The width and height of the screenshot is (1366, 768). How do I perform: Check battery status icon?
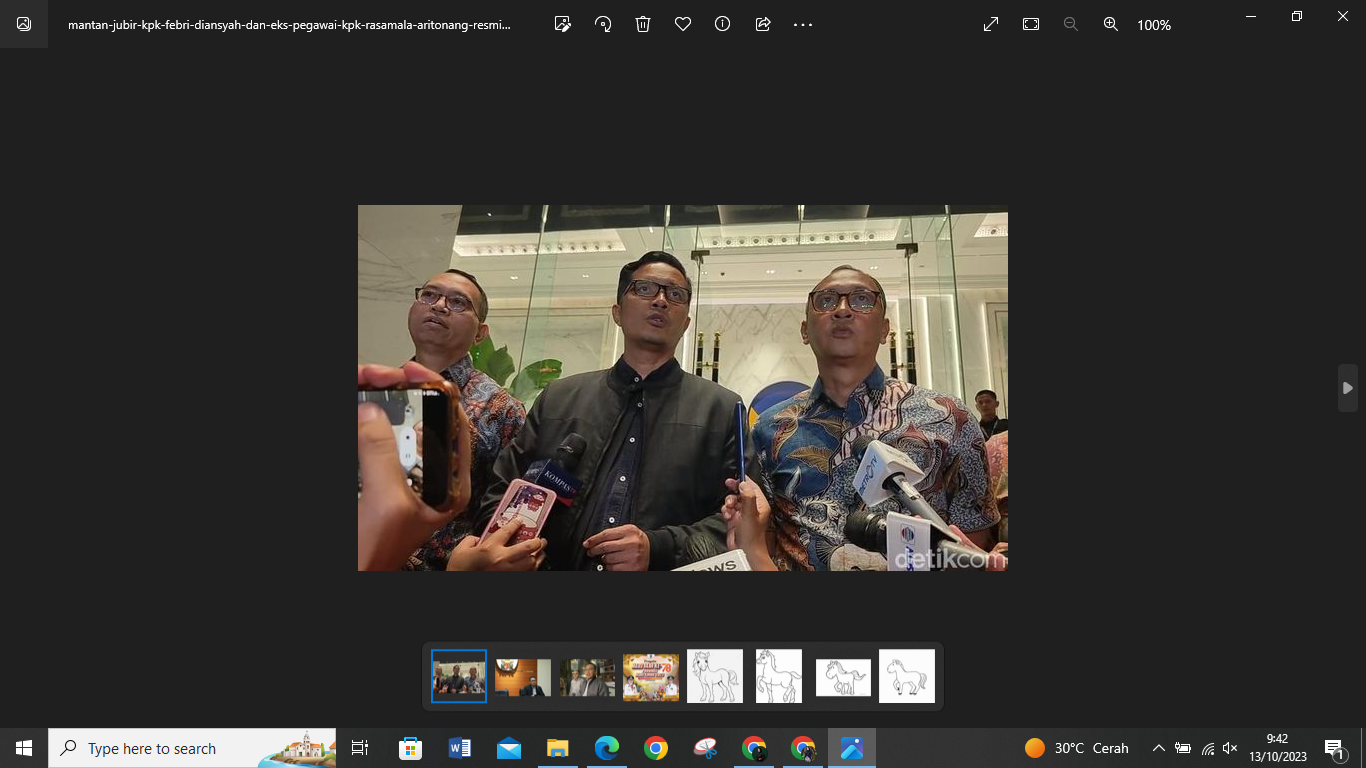(1183, 748)
